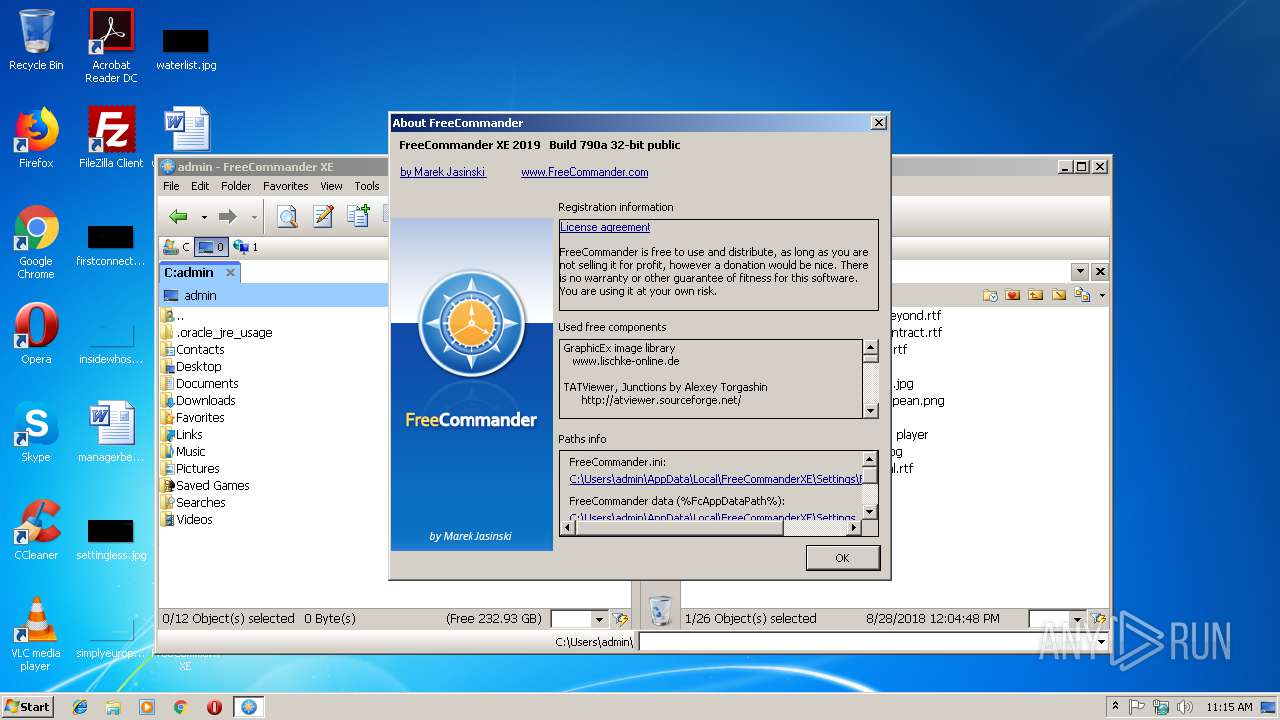1280x720 pixels.
Task: Open the by Marek Jasinski link
Action: 443,172
